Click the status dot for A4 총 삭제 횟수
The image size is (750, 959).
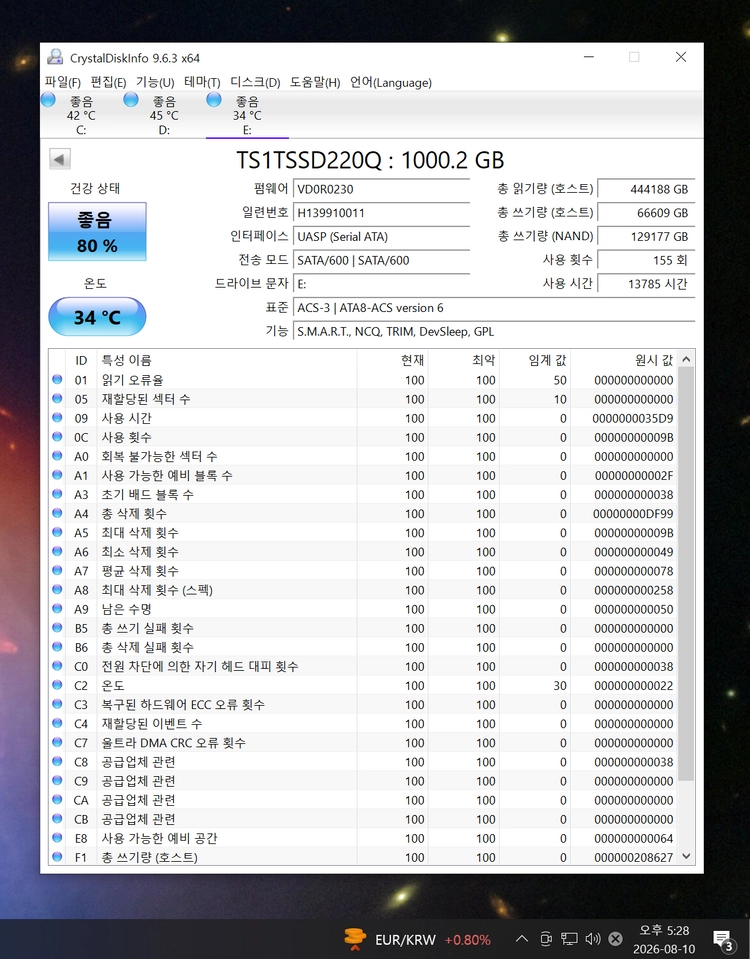click(x=58, y=513)
